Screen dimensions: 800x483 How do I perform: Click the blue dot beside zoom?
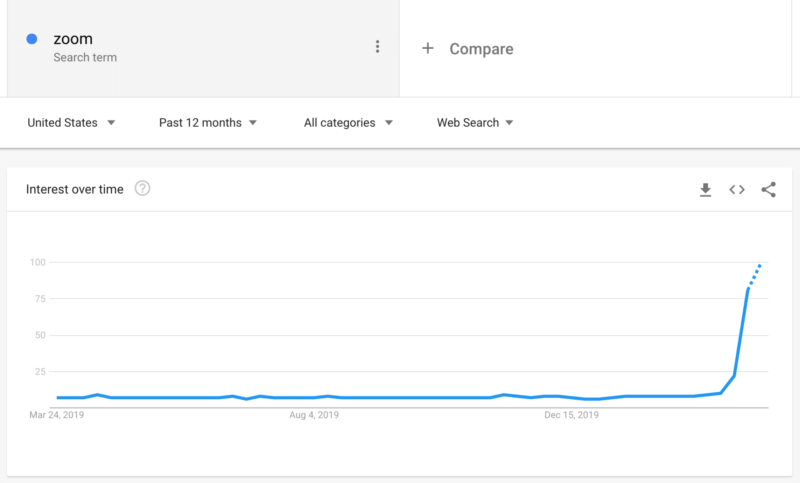tap(32, 39)
